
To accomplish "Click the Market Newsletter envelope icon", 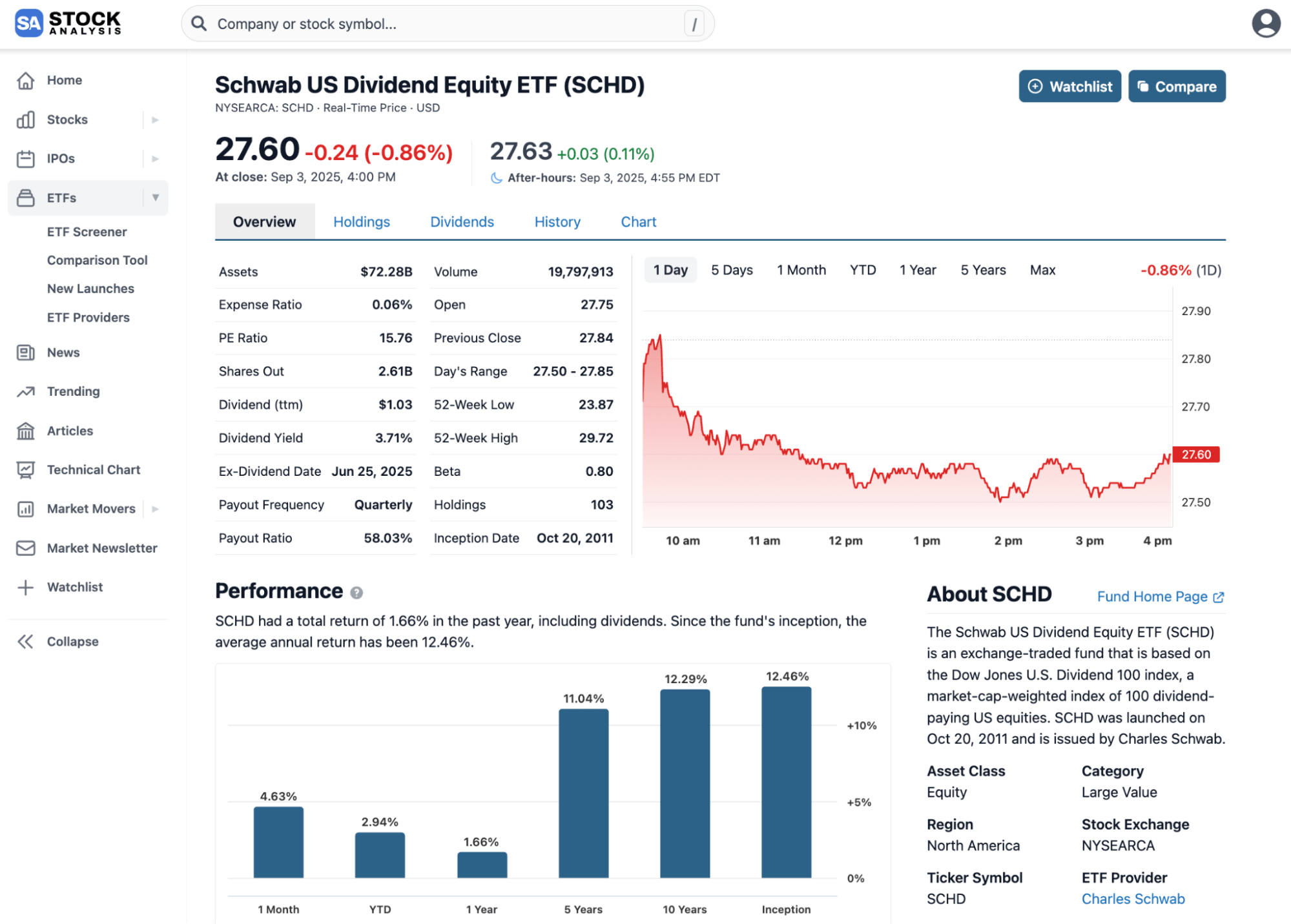I will click(25, 548).
